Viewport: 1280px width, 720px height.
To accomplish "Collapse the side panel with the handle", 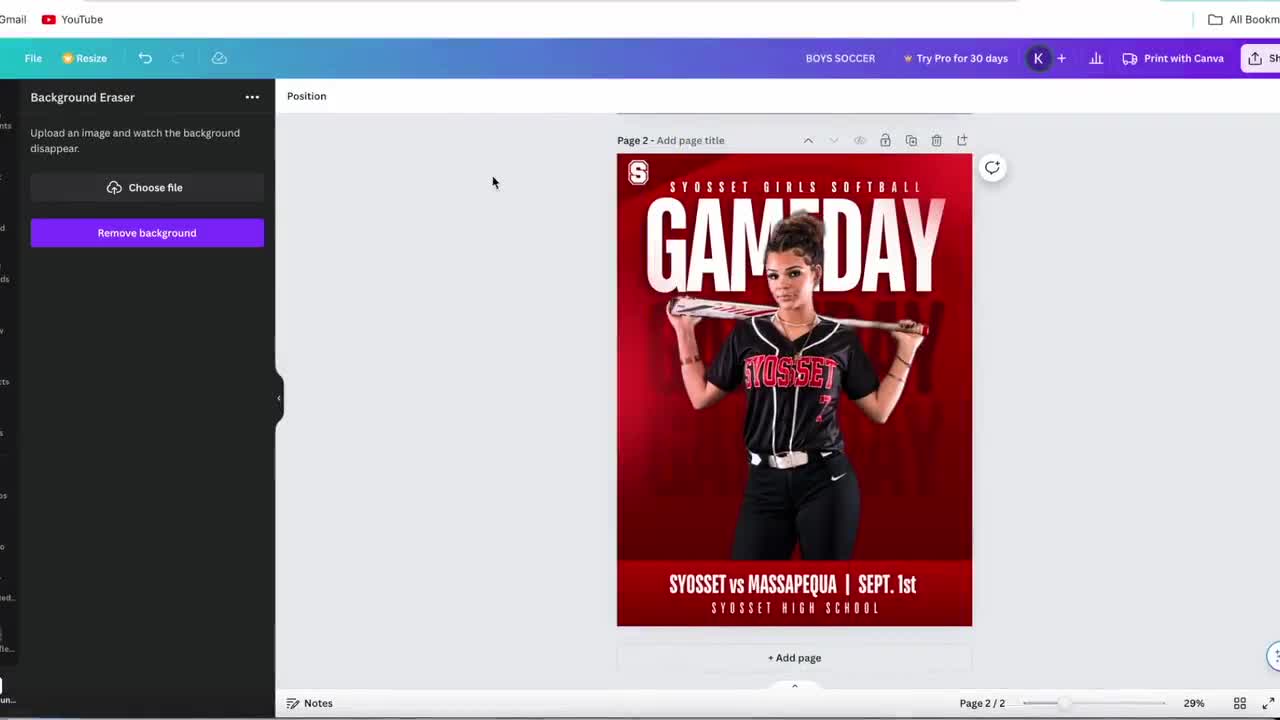I will 279,398.
